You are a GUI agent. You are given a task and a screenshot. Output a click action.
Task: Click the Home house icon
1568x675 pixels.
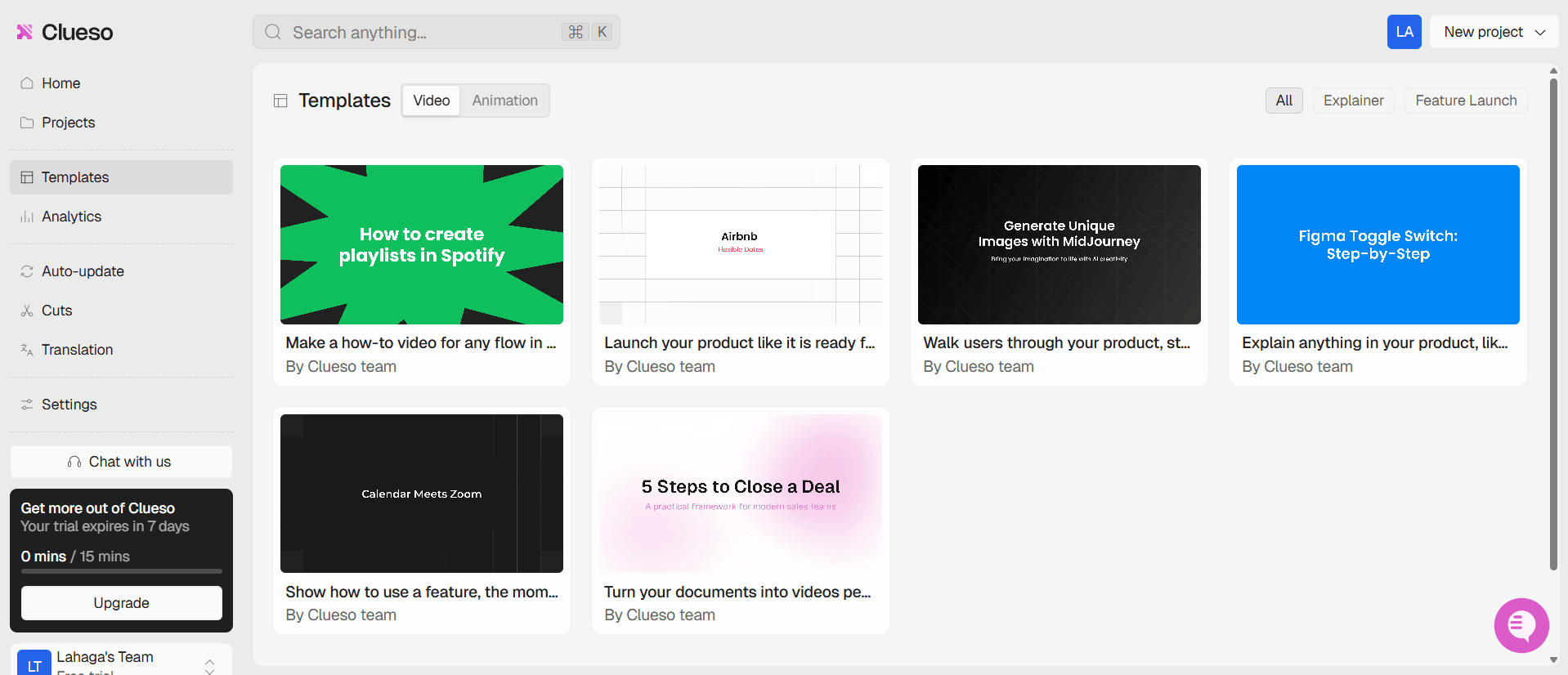click(x=27, y=83)
